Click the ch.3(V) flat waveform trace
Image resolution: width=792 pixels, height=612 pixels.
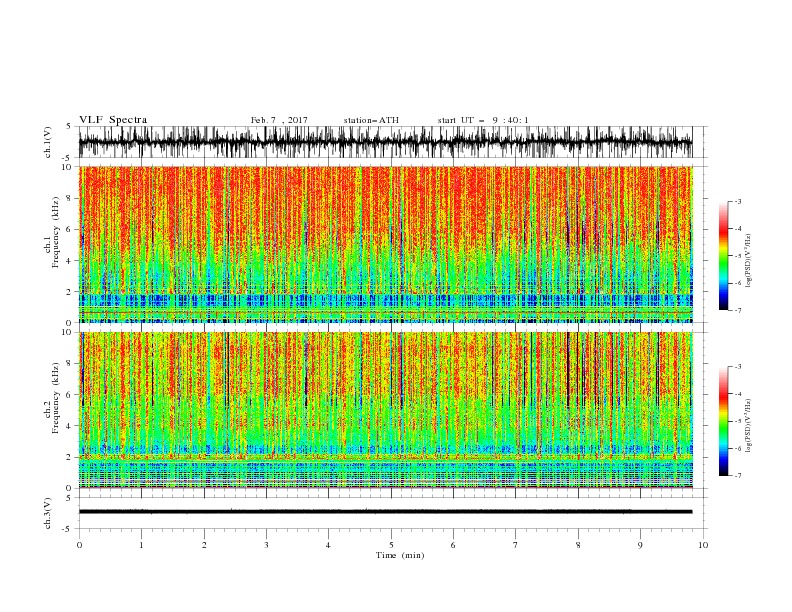coord(385,512)
